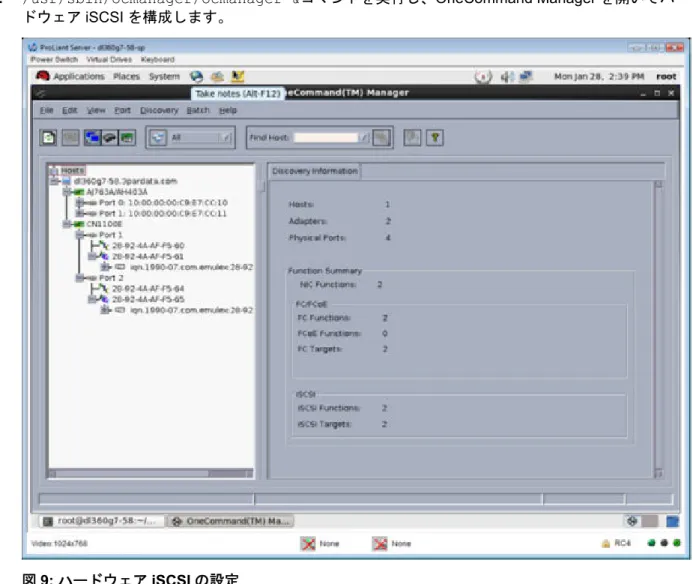The width and height of the screenshot is (693, 584).
Task: Open the Port menu
Action: [122, 111]
